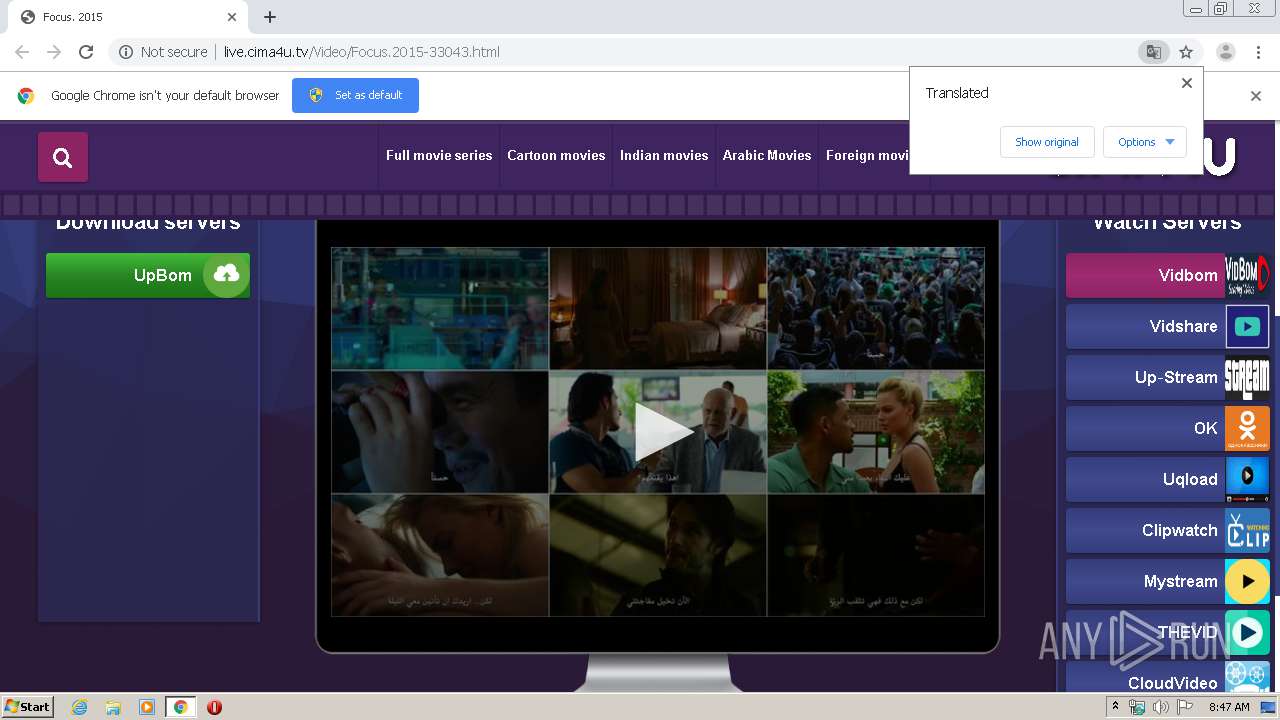The image size is (1280, 720).
Task: Open Windows Media Player from the taskbar
Action: (147, 707)
